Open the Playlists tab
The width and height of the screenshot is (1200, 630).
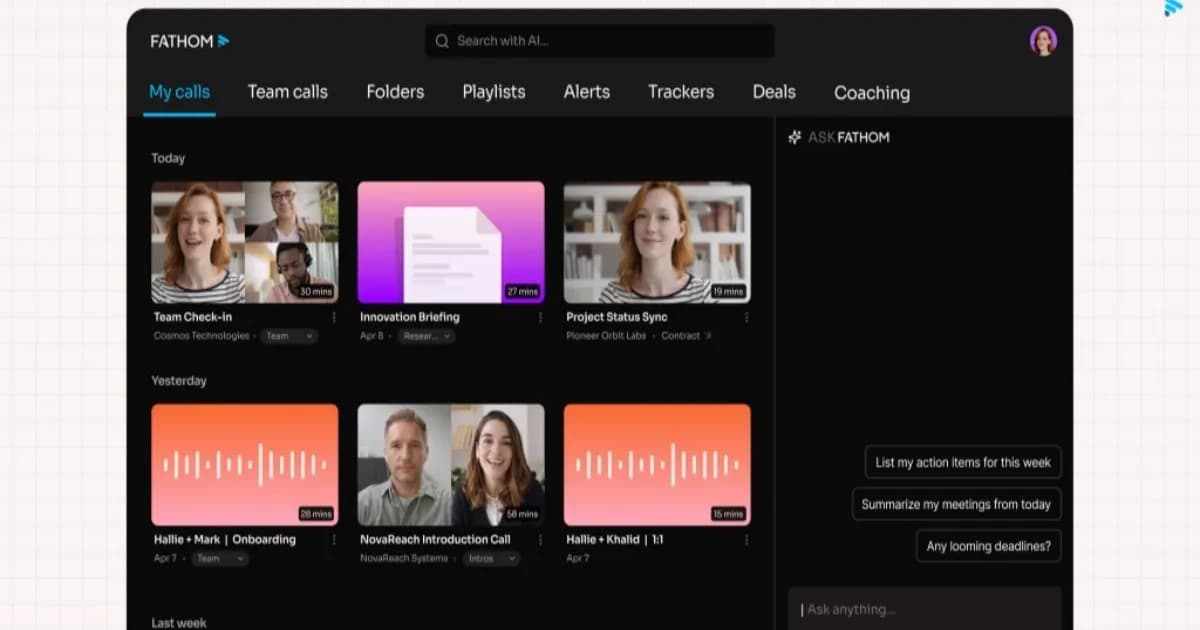click(494, 92)
